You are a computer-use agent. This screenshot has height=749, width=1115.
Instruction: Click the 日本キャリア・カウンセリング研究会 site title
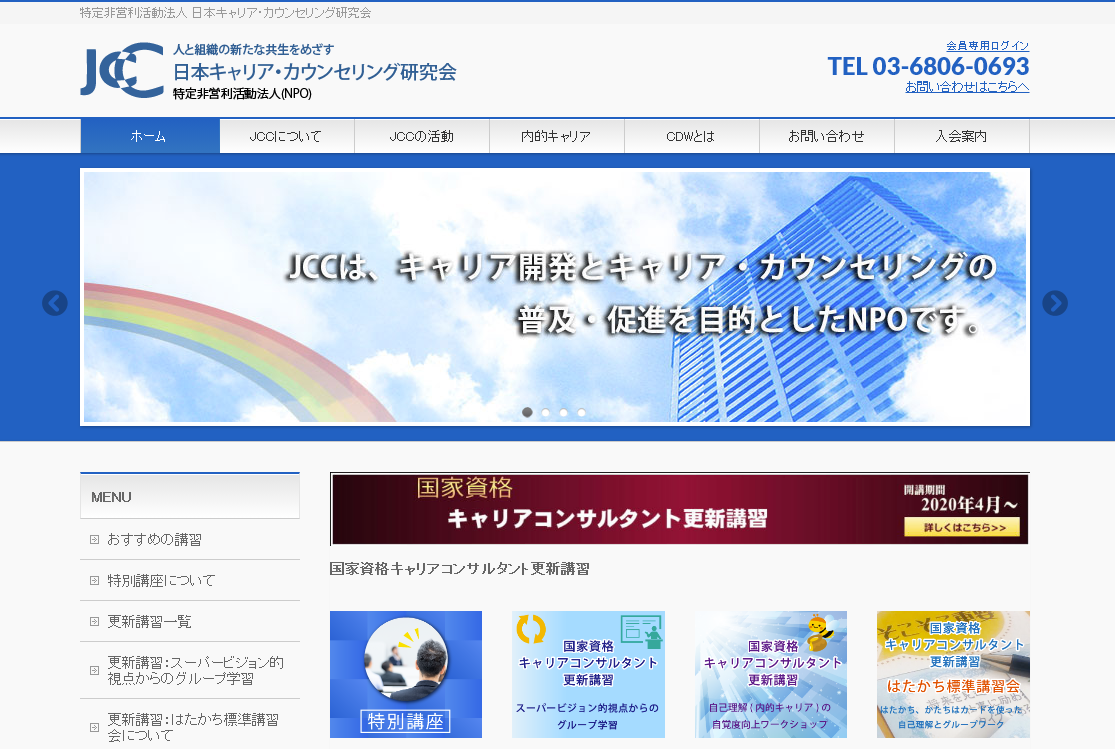coord(315,72)
